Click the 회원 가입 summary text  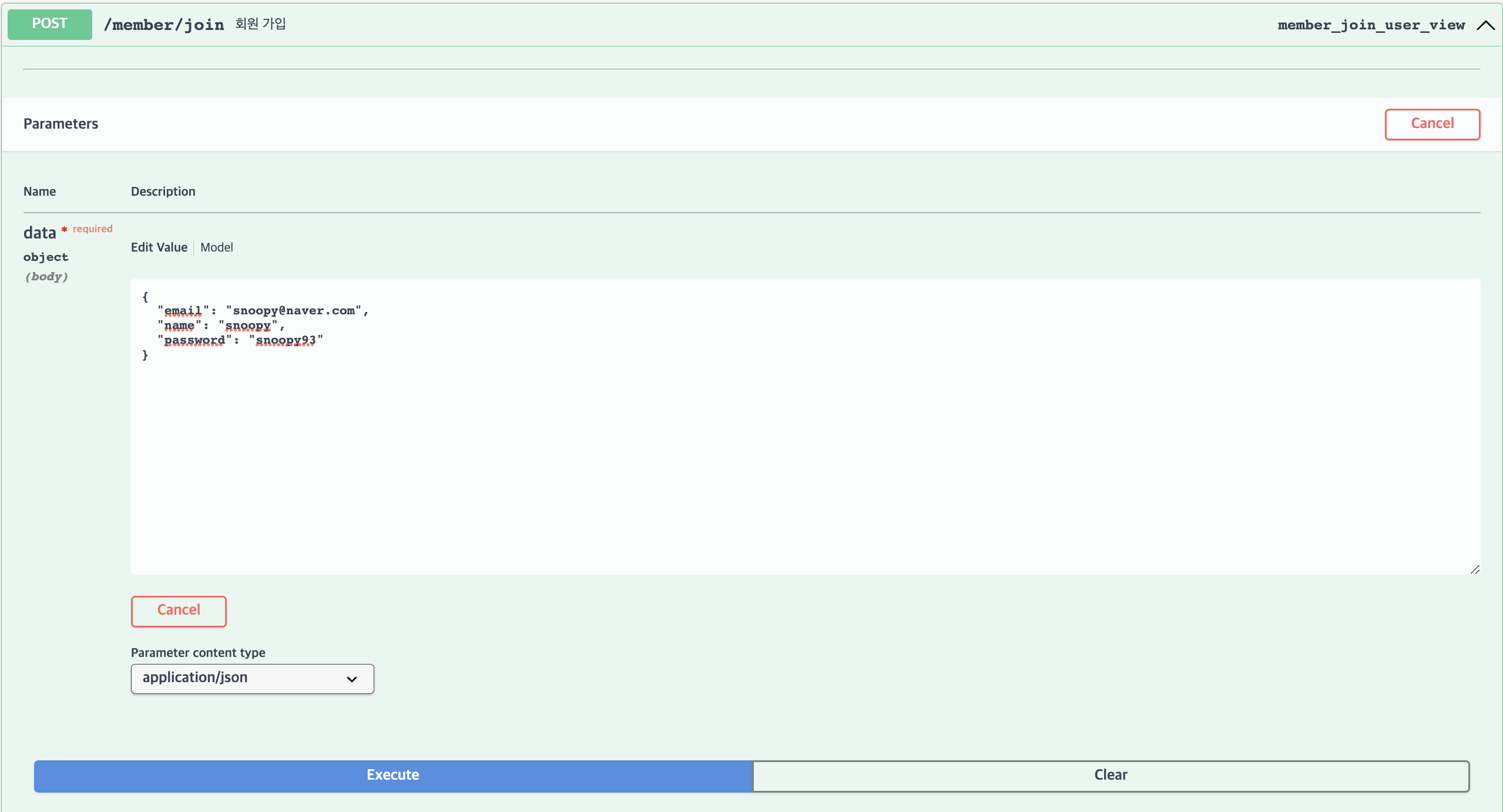260,24
